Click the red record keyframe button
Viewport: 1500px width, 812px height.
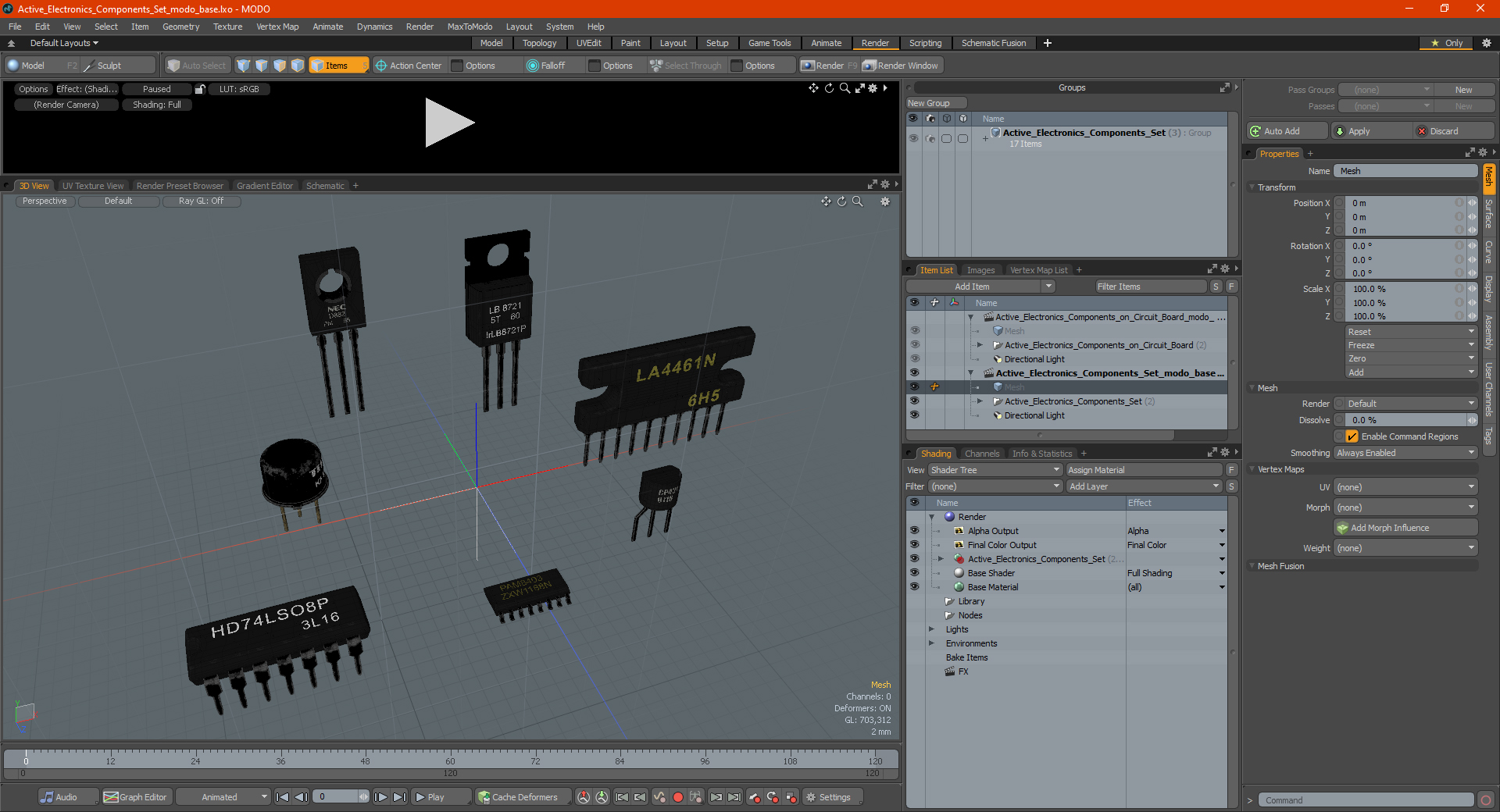click(677, 797)
